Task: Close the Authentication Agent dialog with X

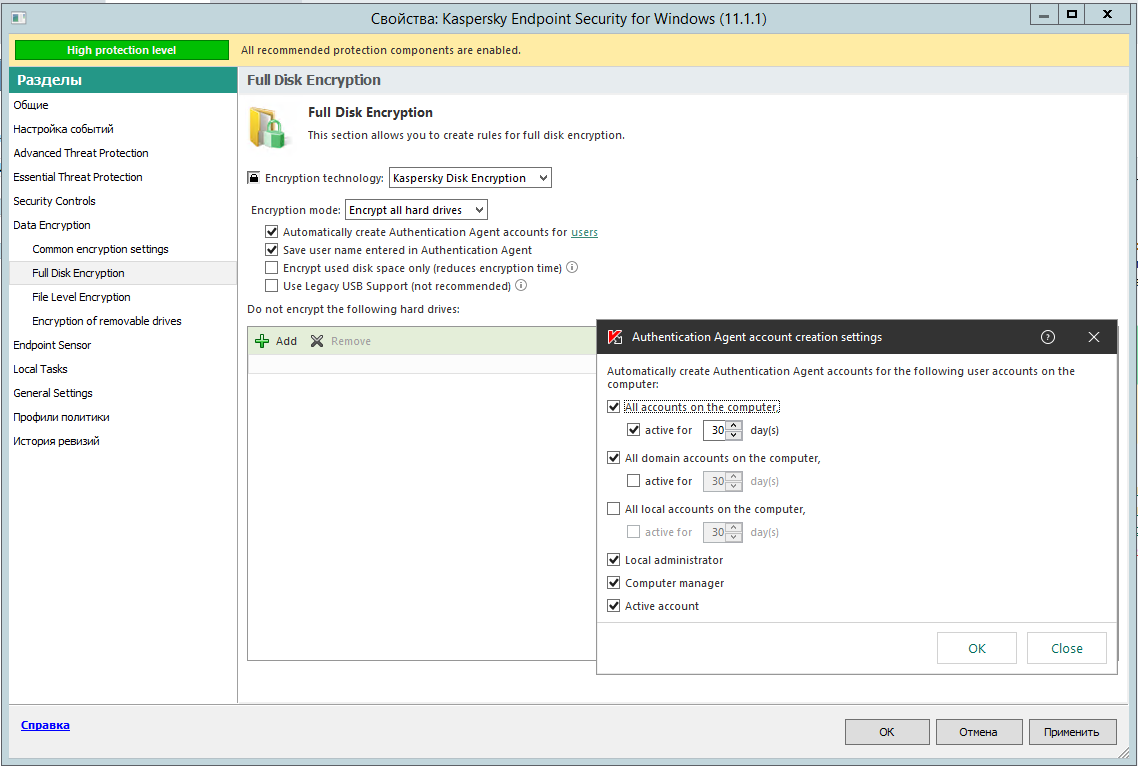Action: (x=1094, y=337)
